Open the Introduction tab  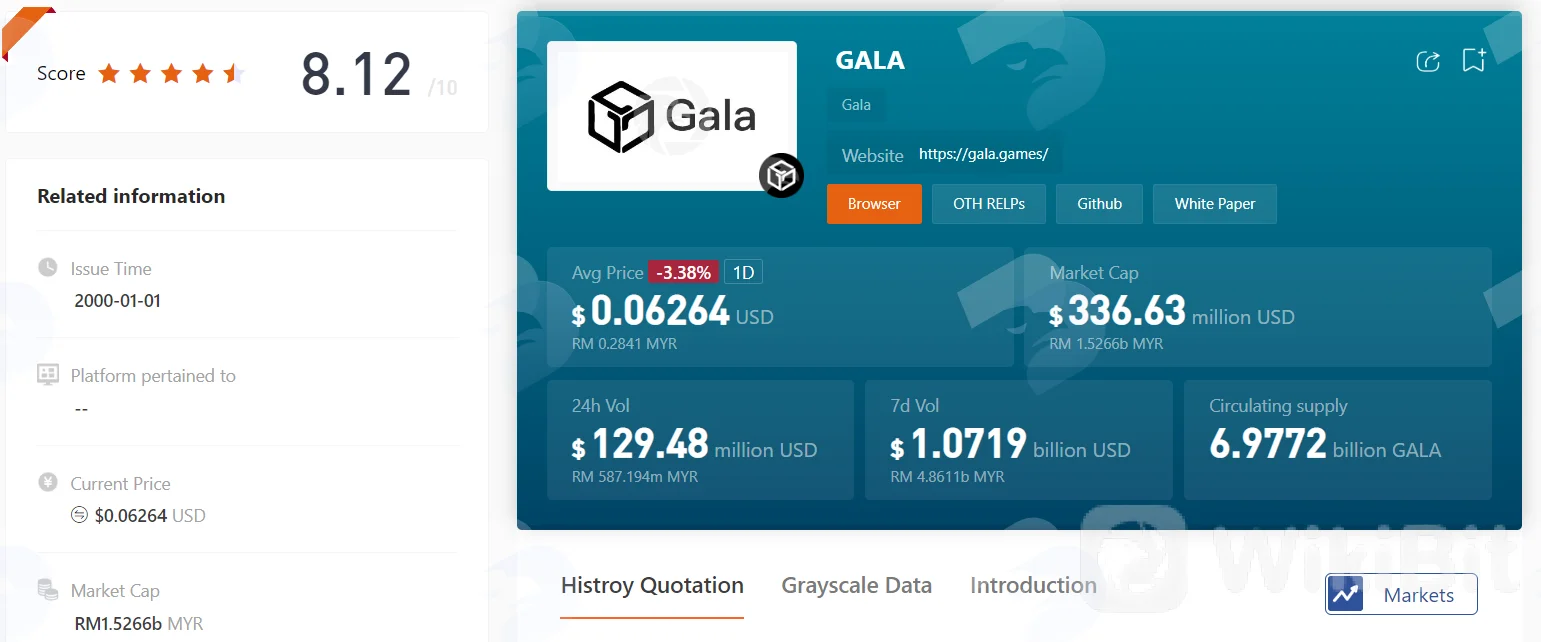coord(1033,586)
